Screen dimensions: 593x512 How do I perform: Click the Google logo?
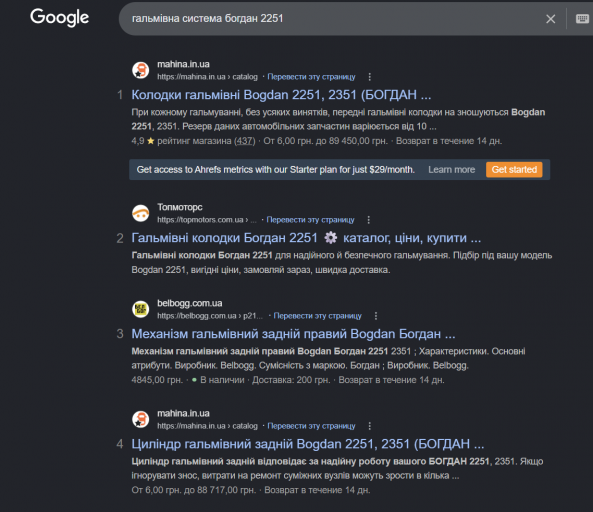59,17
